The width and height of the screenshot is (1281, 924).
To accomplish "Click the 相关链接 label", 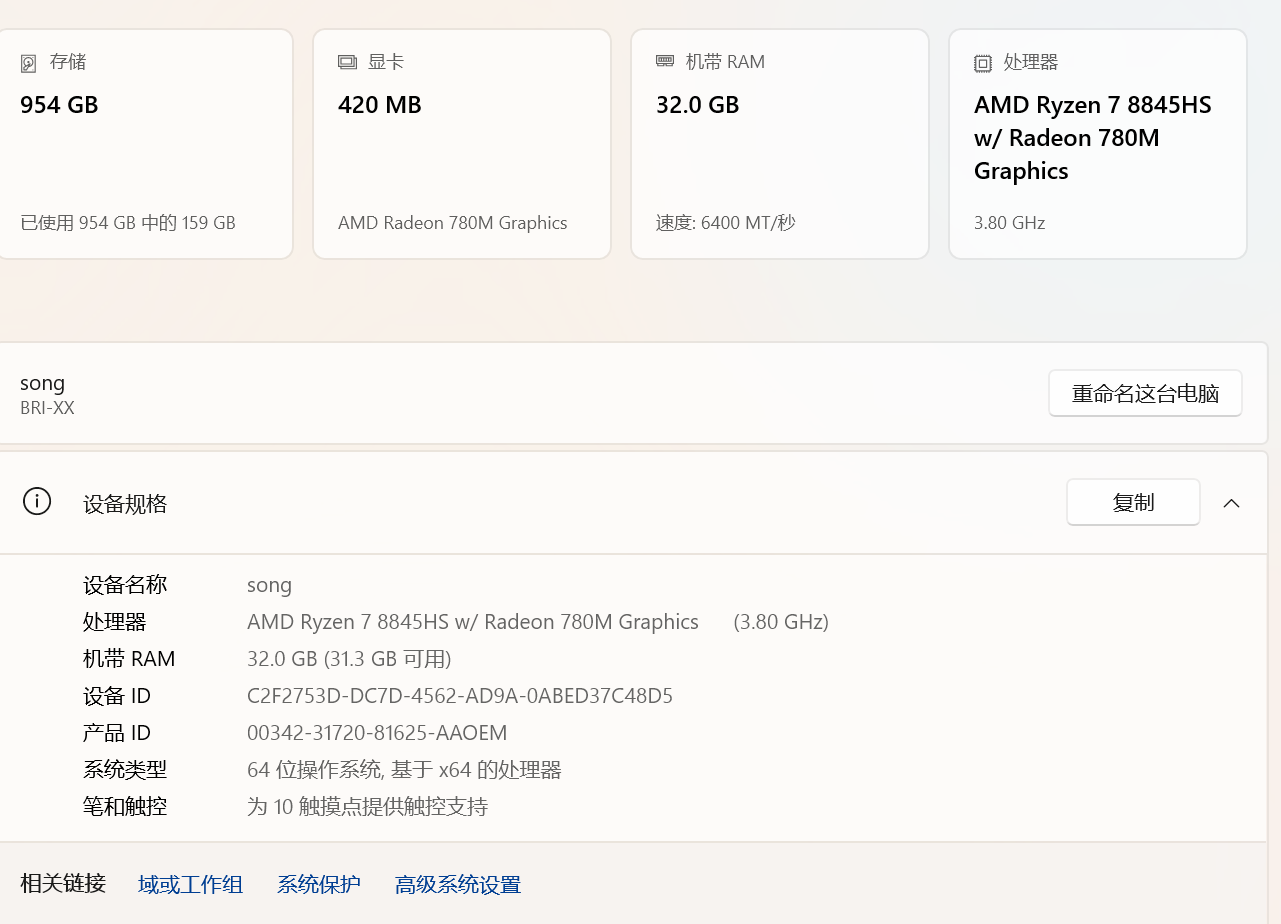I will tap(63, 884).
